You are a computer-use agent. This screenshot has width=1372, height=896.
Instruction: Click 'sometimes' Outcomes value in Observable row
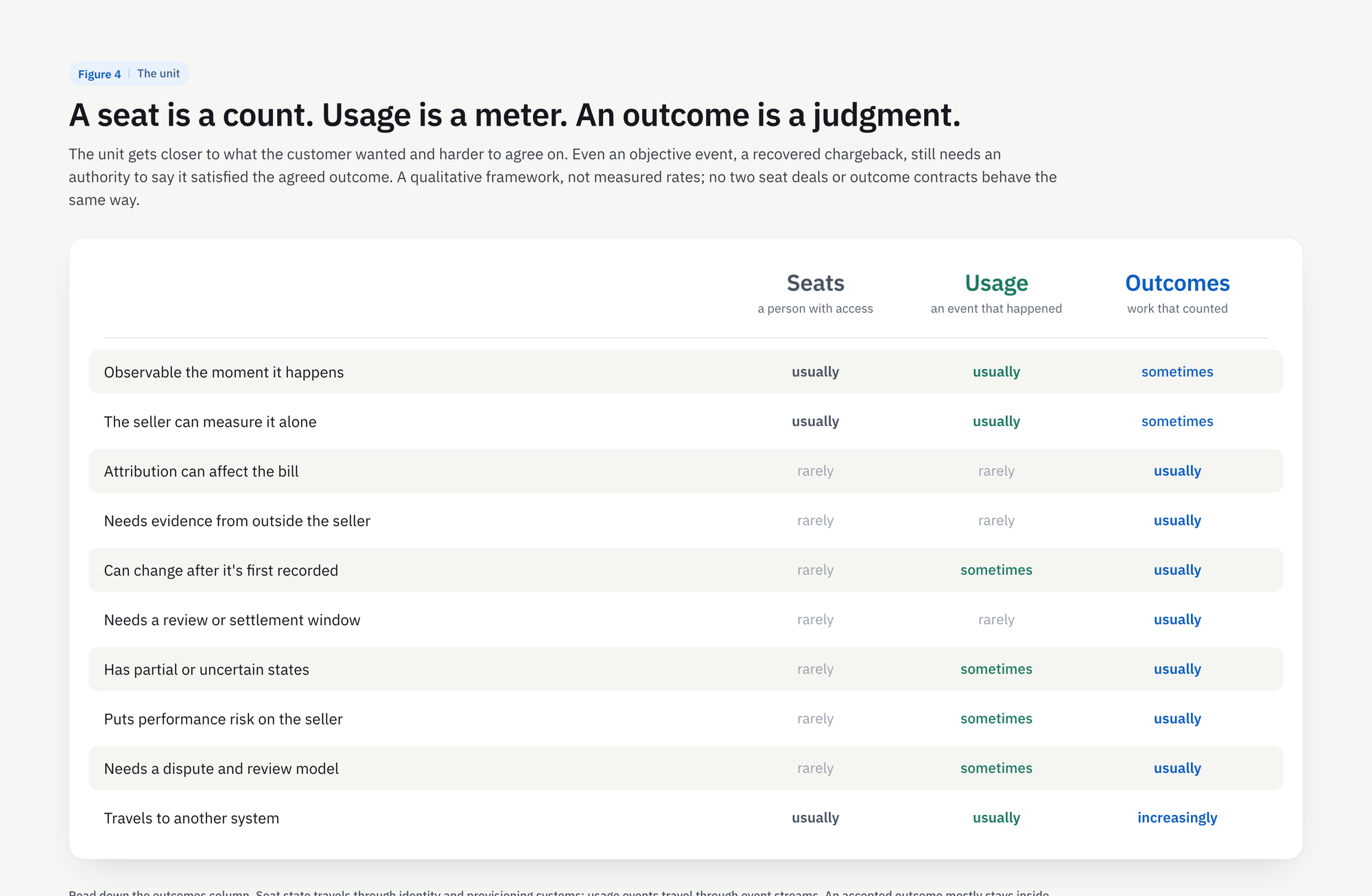click(x=1177, y=372)
